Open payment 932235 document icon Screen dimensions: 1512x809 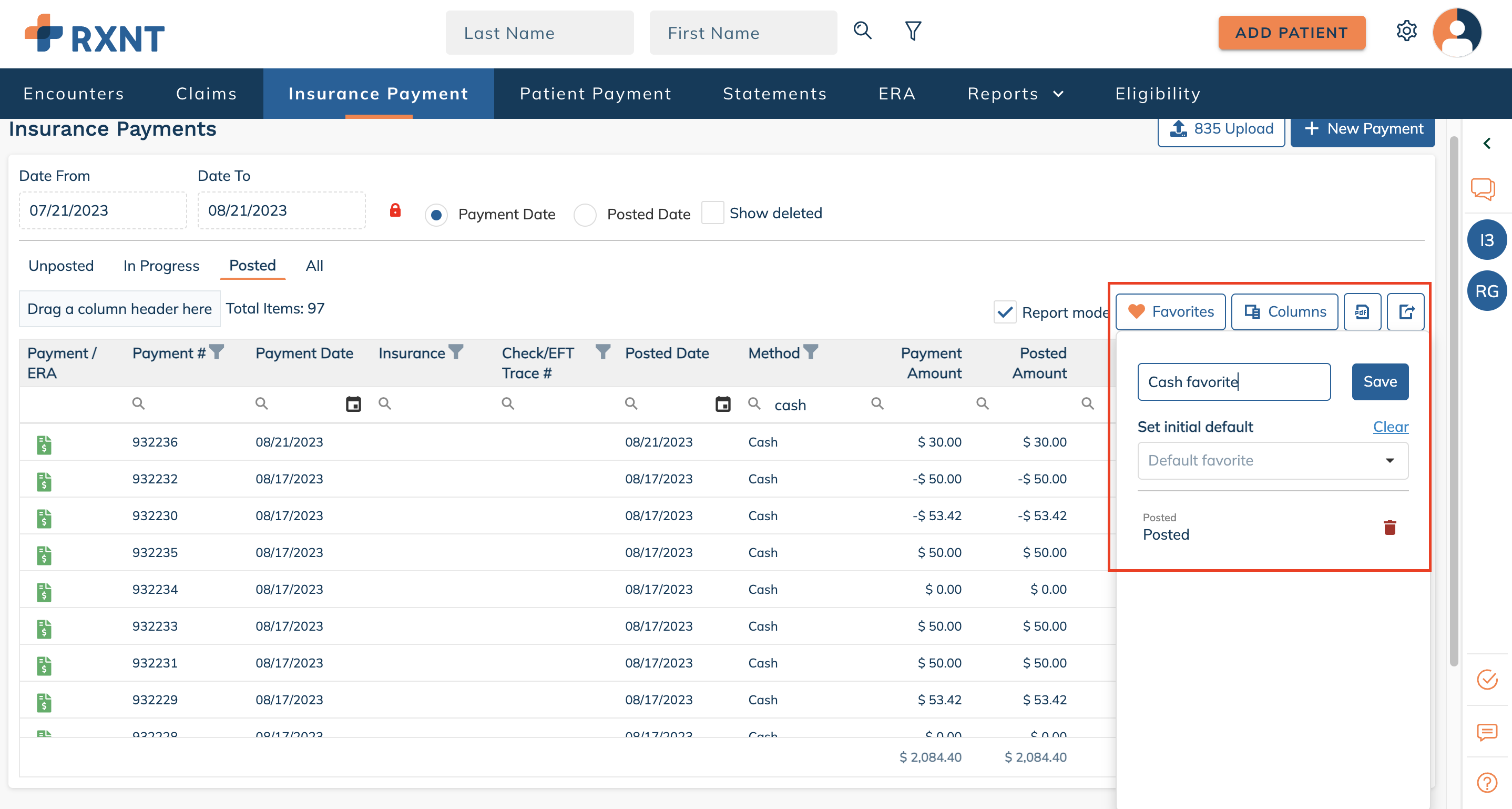click(44, 555)
